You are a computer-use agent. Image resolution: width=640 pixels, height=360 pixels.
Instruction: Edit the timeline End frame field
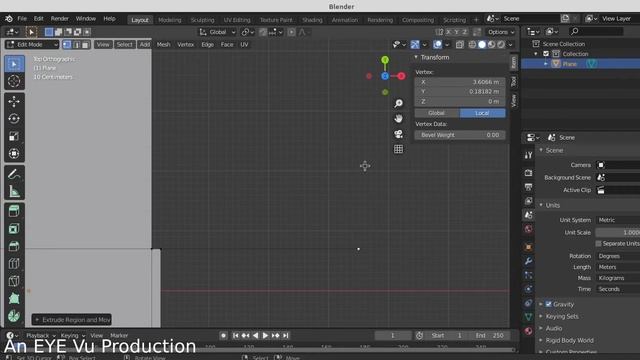(489, 336)
